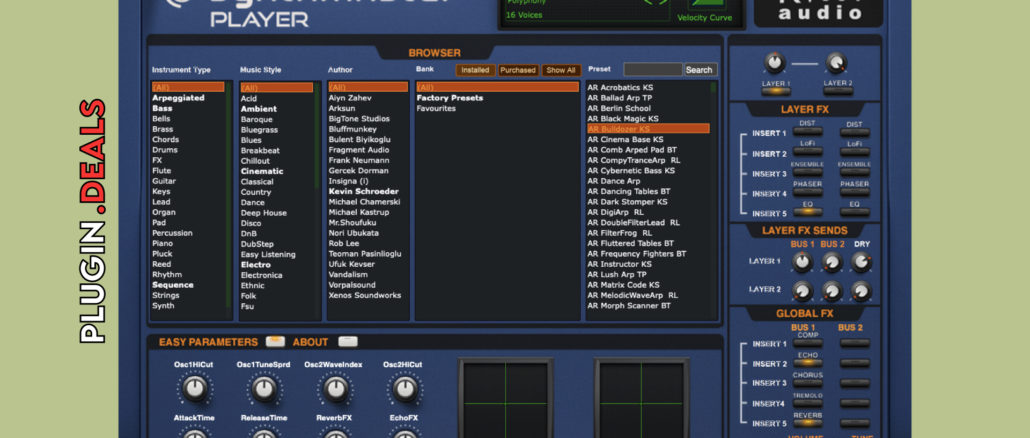Toggle the Global FX TREMOLO insert
Image resolution: width=1030 pixels, height=438 pixels.
pyautogui.click(x=807, y=403)
